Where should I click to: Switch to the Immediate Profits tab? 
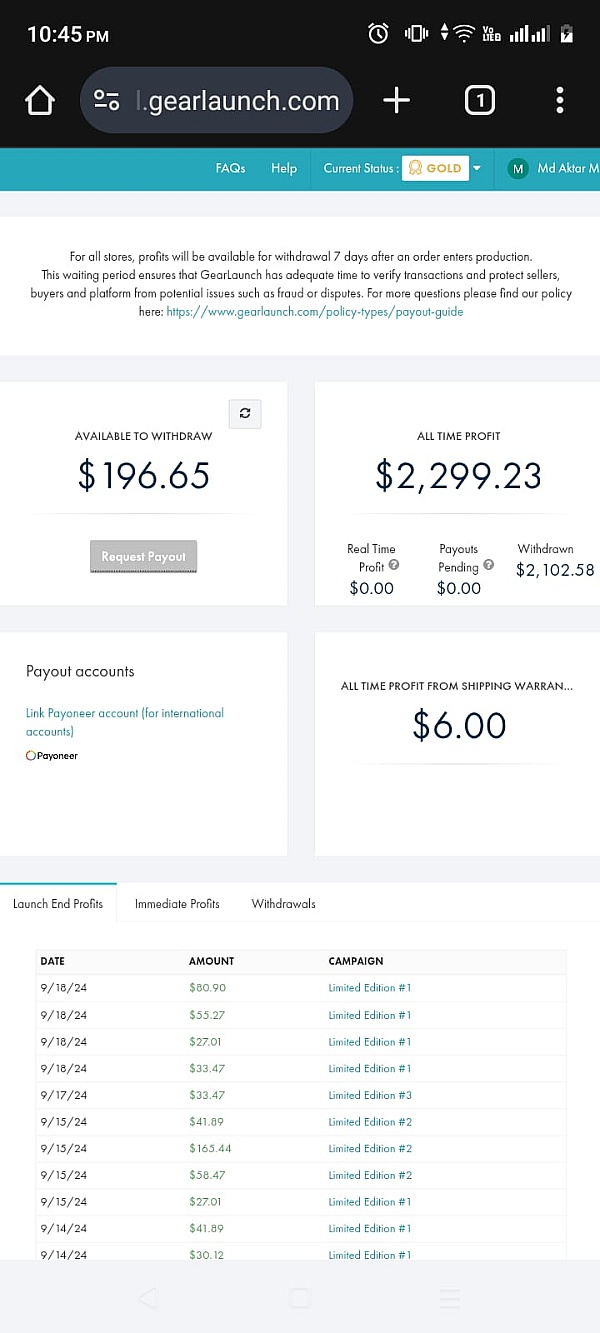click(177, 903)
